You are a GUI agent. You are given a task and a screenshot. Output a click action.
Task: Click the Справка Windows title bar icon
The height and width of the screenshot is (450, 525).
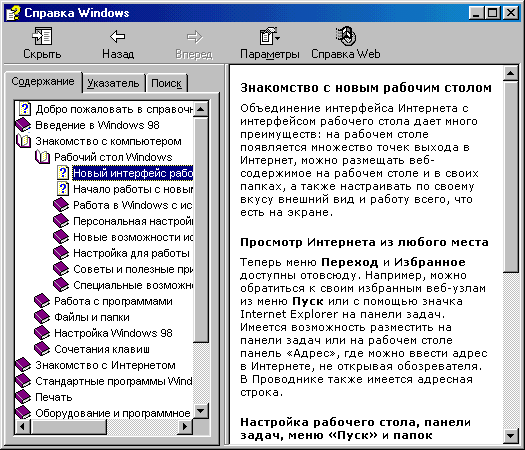[x=13, y=13]
